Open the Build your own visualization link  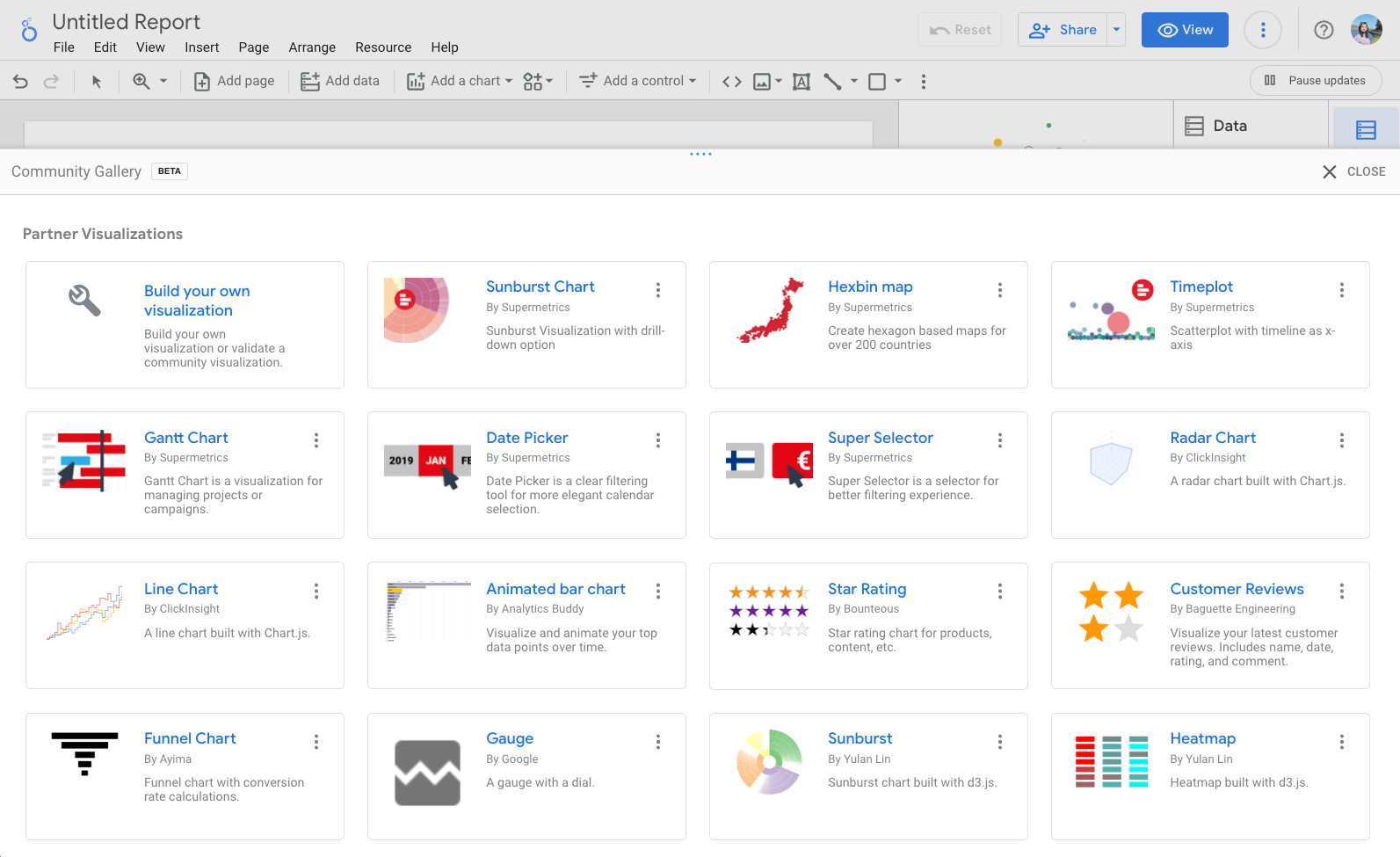(x=197, y=301)
